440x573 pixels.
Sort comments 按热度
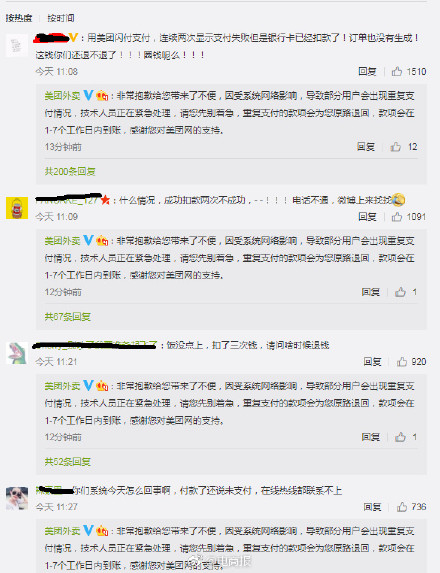pos(19,18)
